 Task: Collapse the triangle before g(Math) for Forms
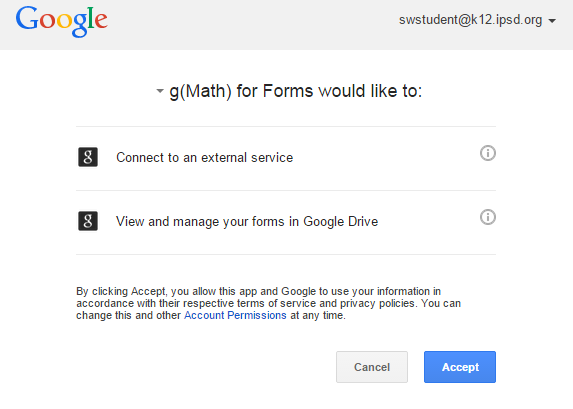click(160, 91)
